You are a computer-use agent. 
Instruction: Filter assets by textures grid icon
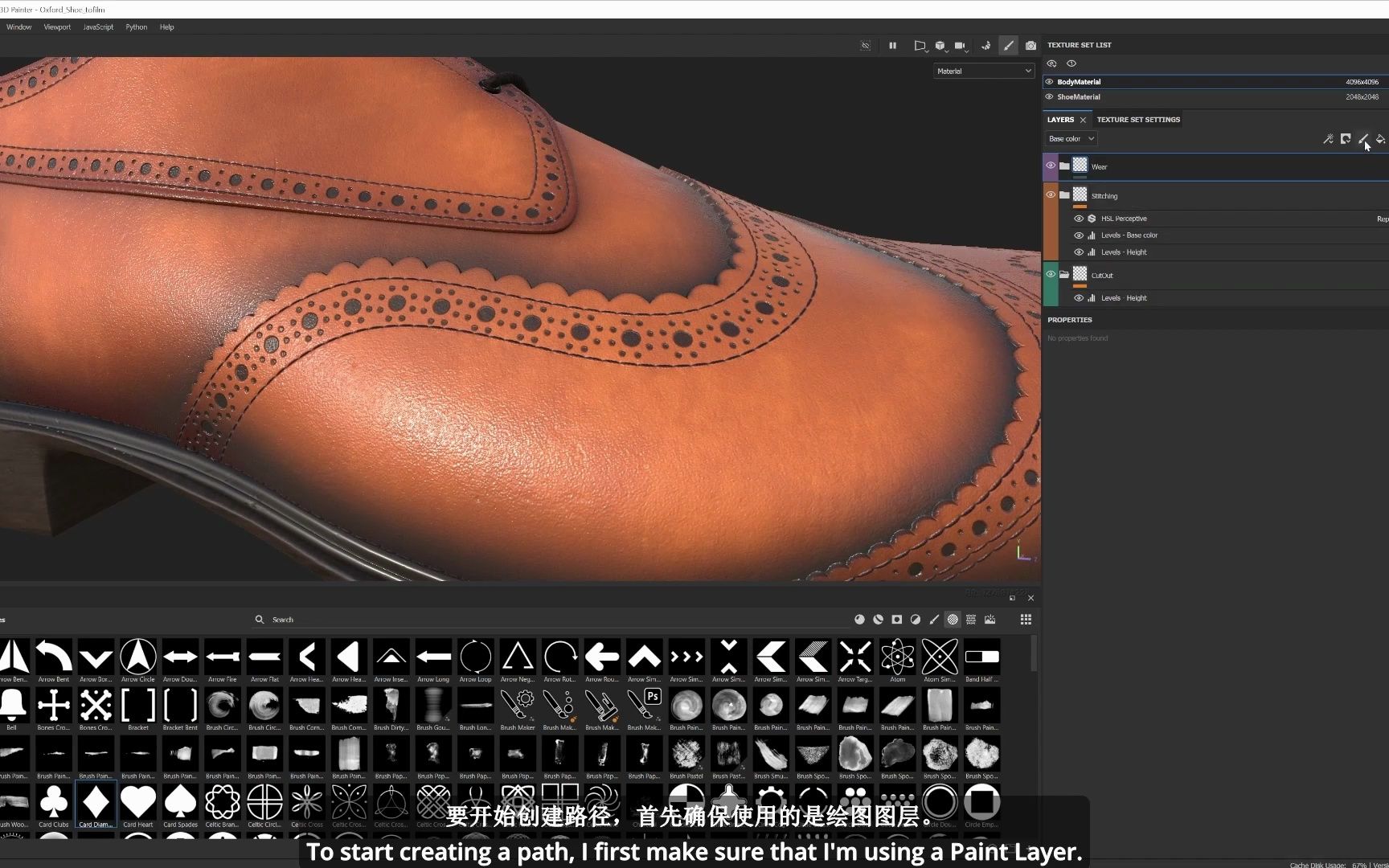click(971, 620)
